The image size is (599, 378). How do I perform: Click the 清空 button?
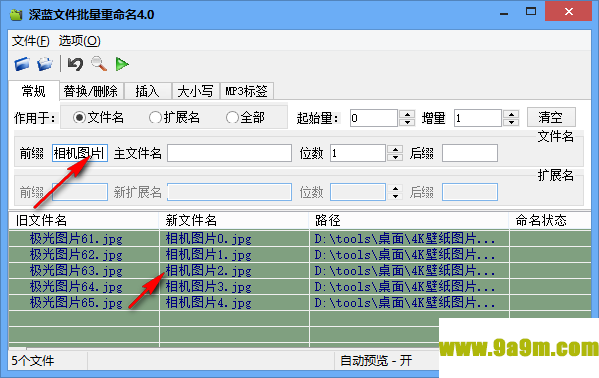coord(551,117)
